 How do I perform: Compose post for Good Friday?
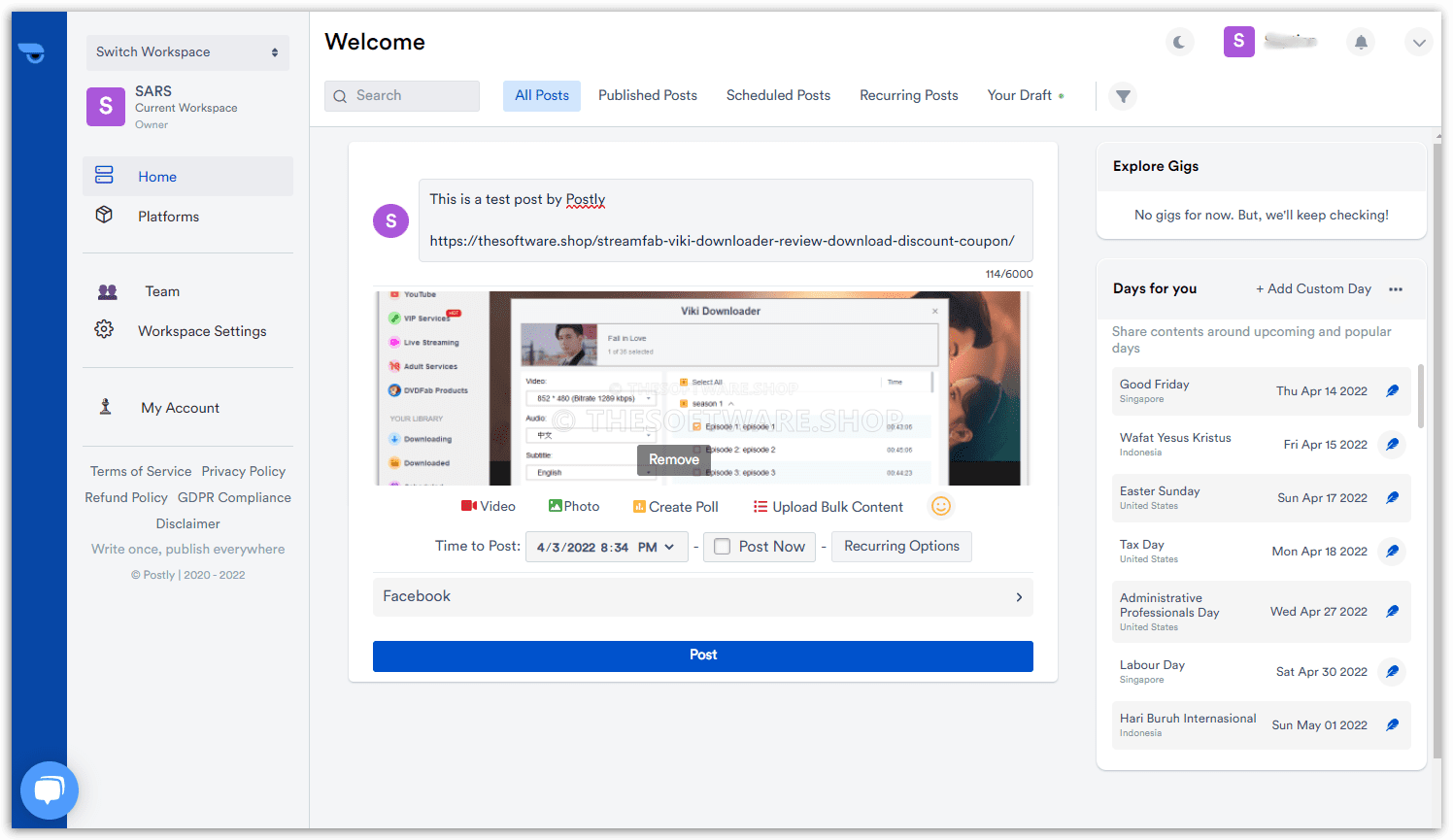(1392, 390)
